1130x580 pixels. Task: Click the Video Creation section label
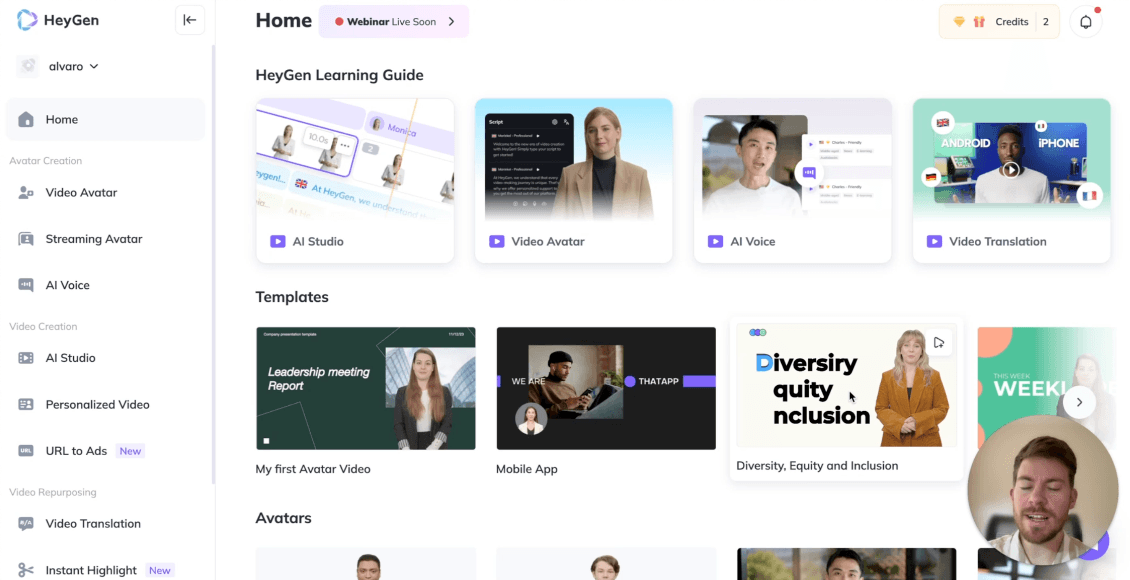pyautogui.click(x=43, y=326)
